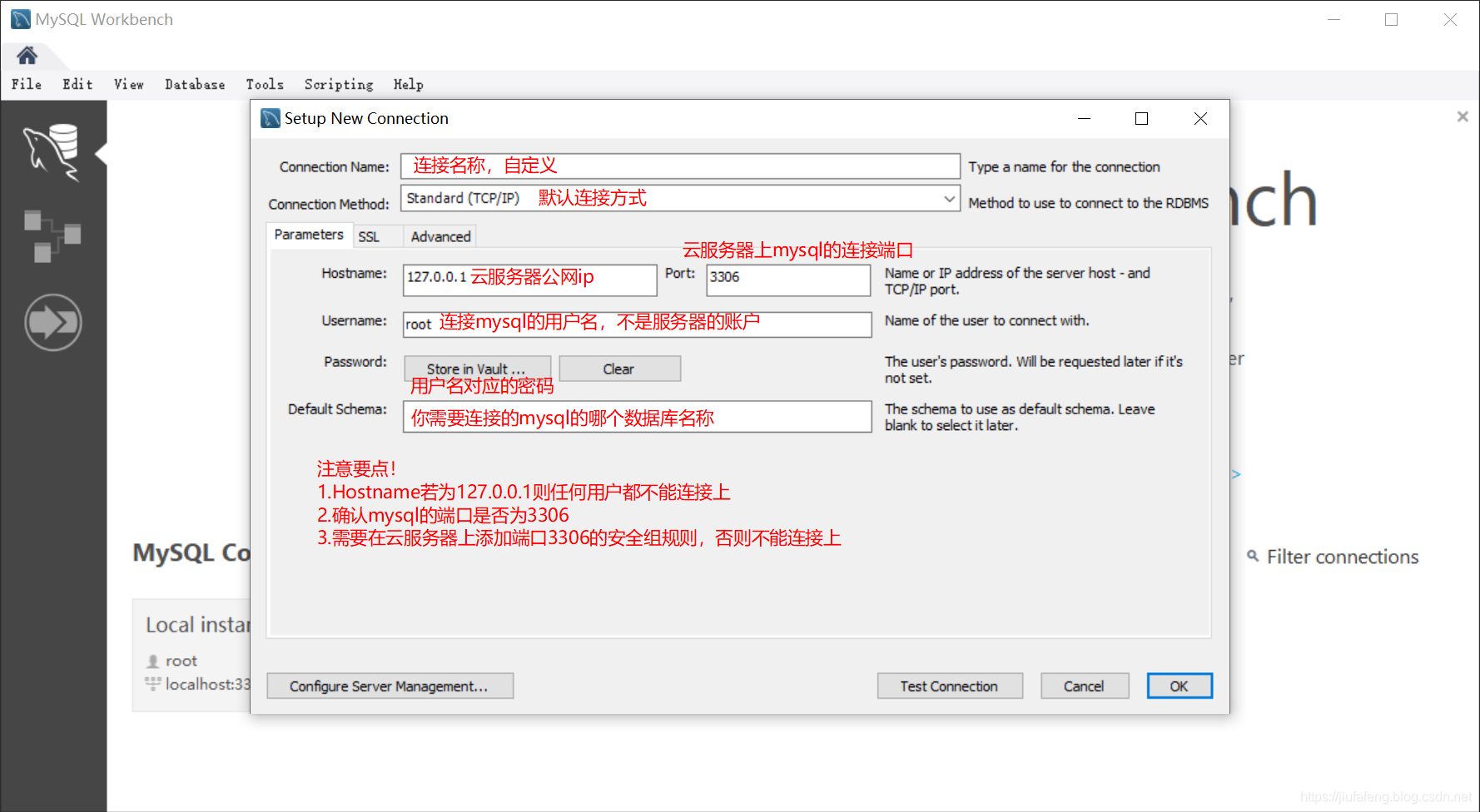Open the Tools menu
Image resolution: width=1480 pixels, height=812 pixels.
click(x=265, y=84)
